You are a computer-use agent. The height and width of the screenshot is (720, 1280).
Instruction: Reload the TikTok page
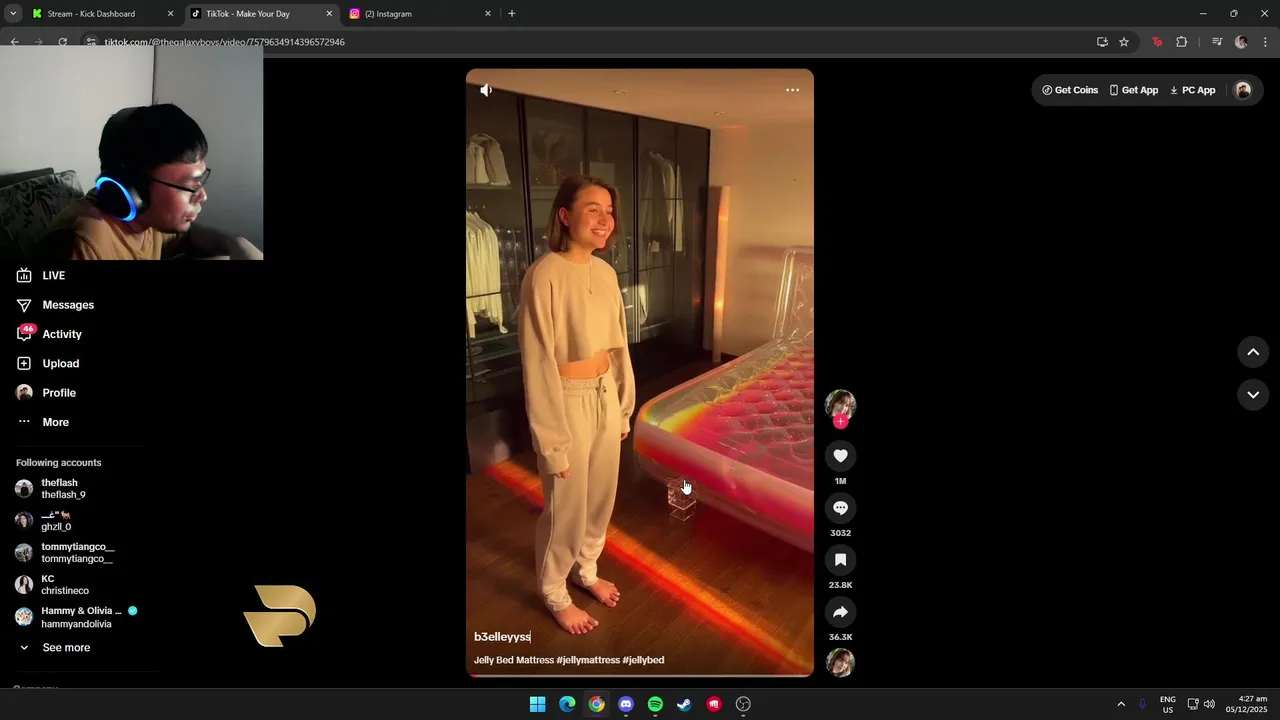pyautogui.click(x=62, y=42)
